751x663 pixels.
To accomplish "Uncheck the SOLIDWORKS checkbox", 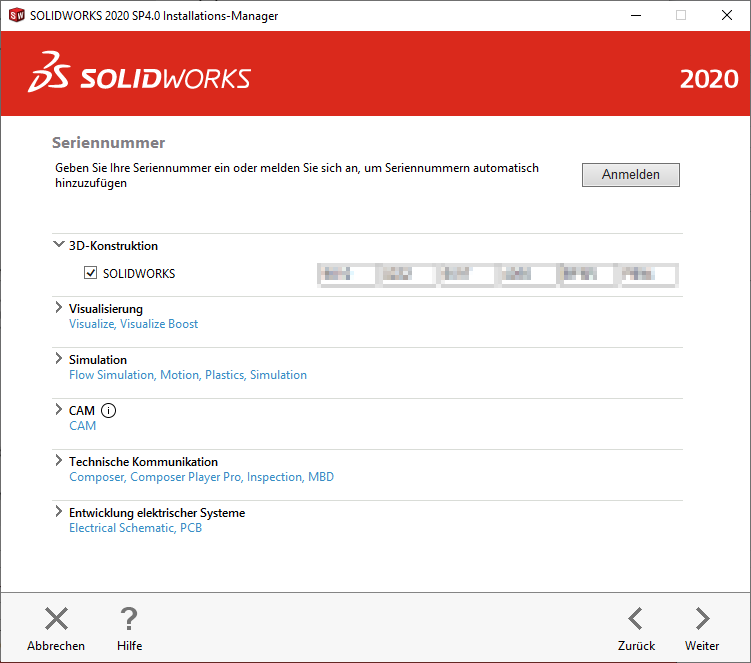I will pyautogui.click(x=91, y=273).
